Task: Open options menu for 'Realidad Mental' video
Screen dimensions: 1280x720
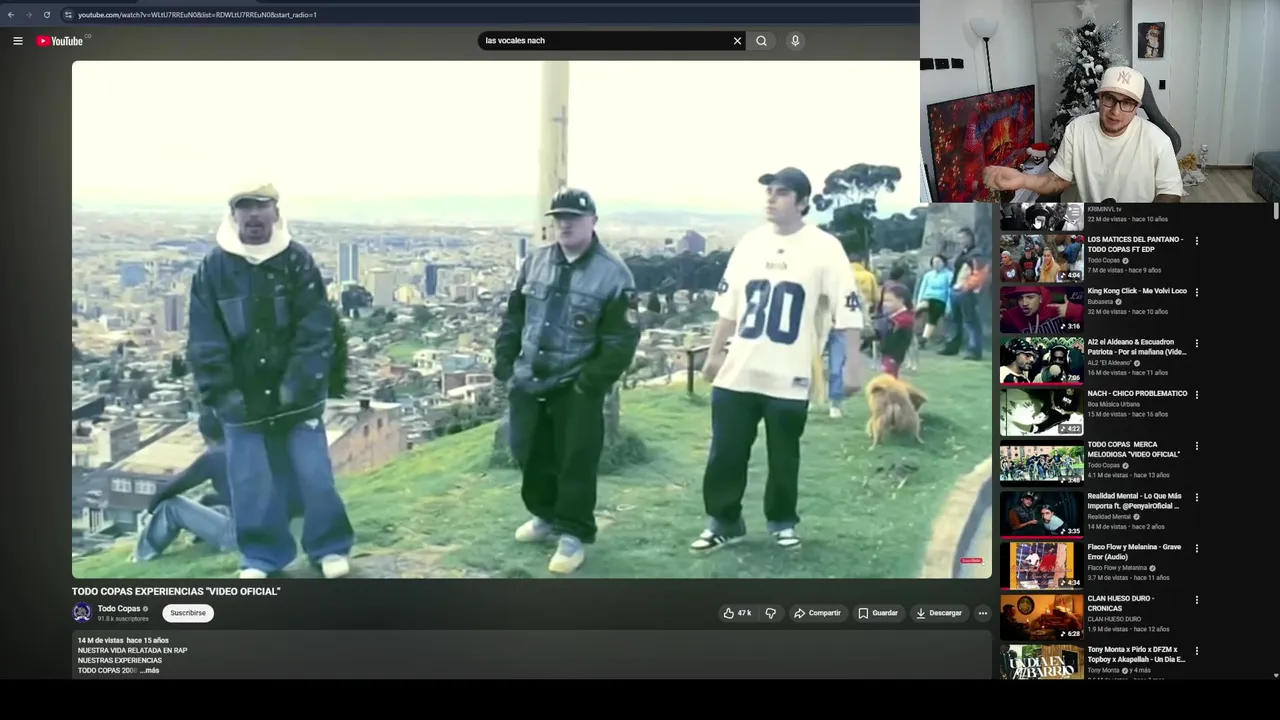Action: pos(1196,497)
